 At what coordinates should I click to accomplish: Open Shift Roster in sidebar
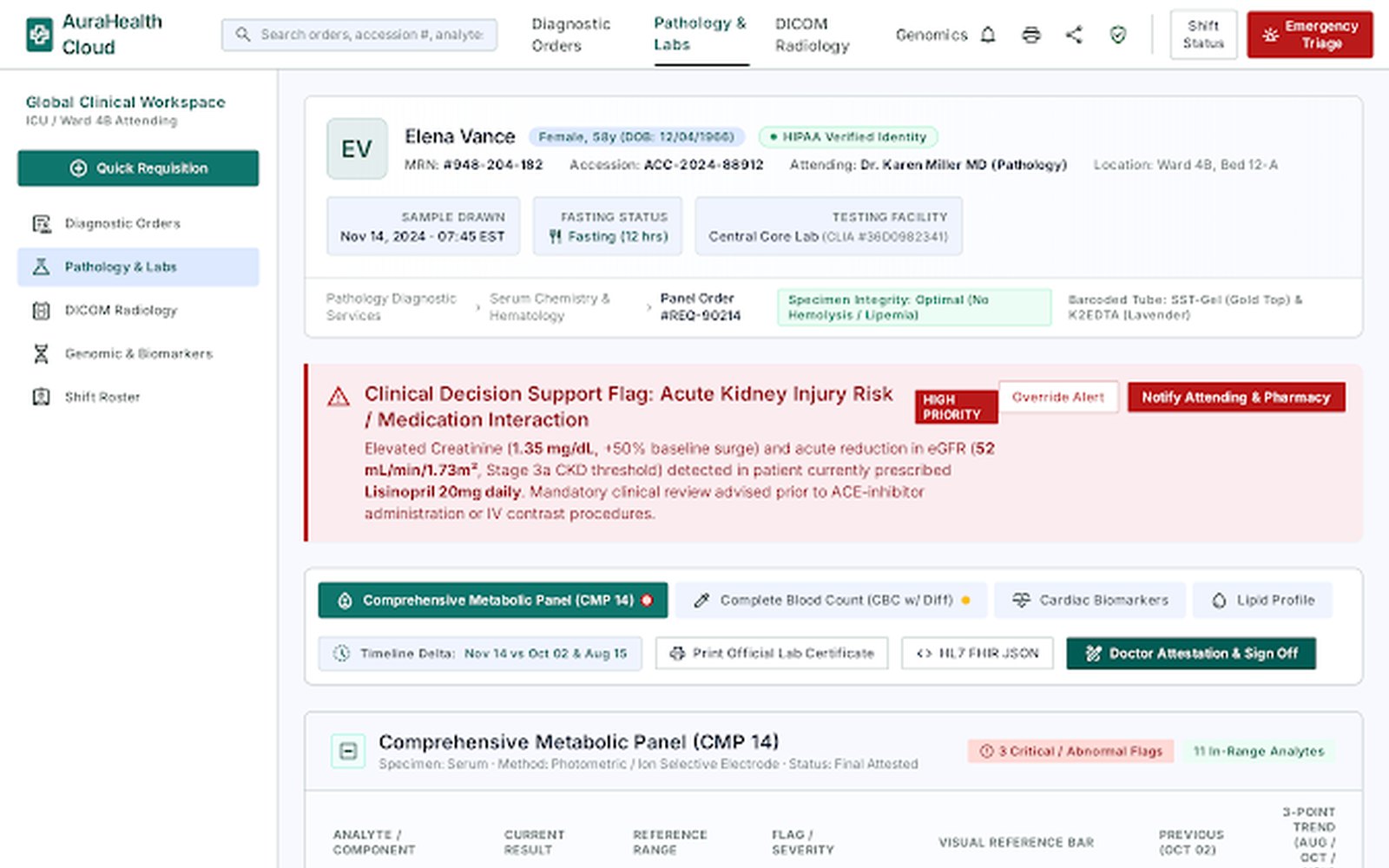pos(138,398)
